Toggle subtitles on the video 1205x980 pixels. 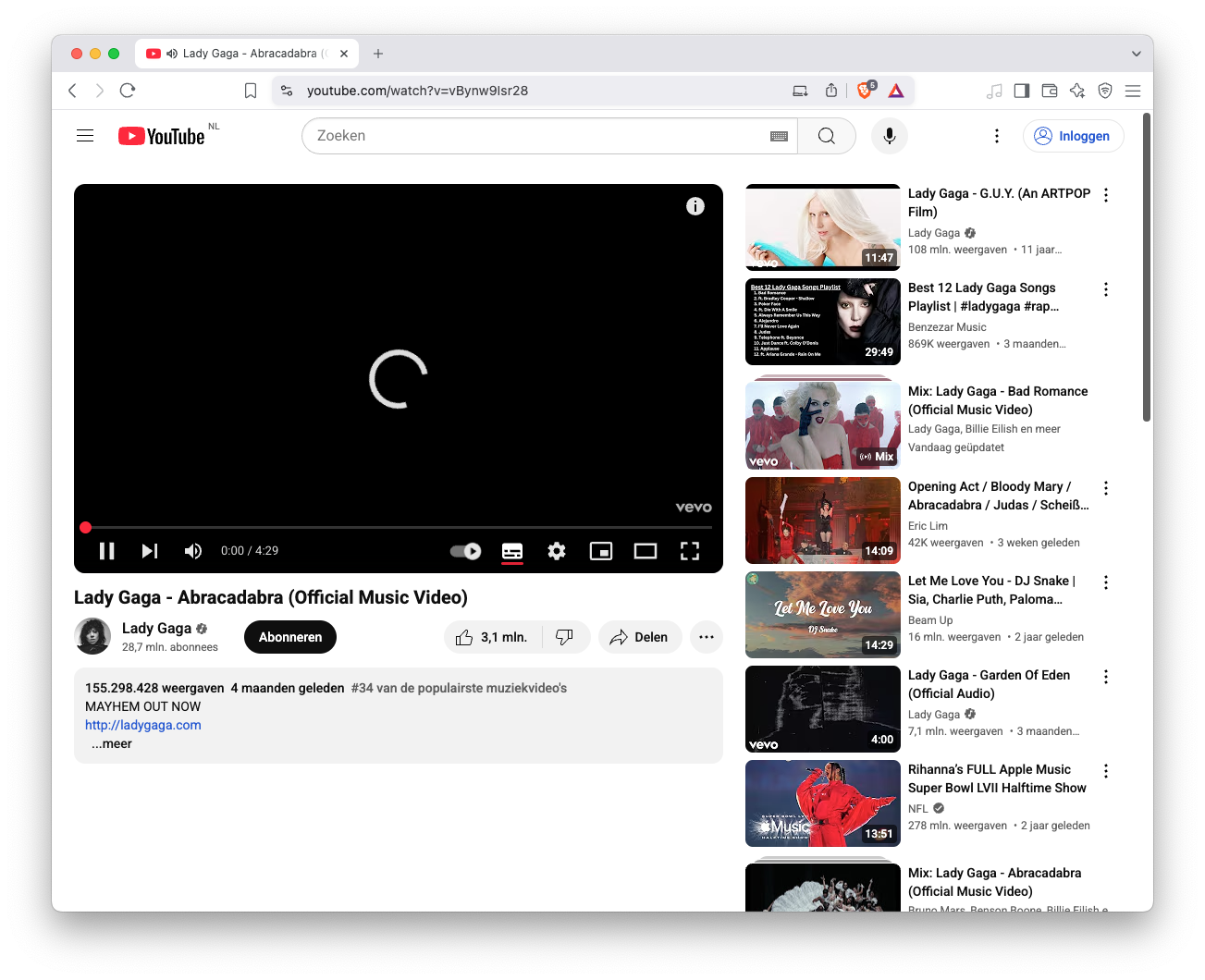click(x=512, y=551)
